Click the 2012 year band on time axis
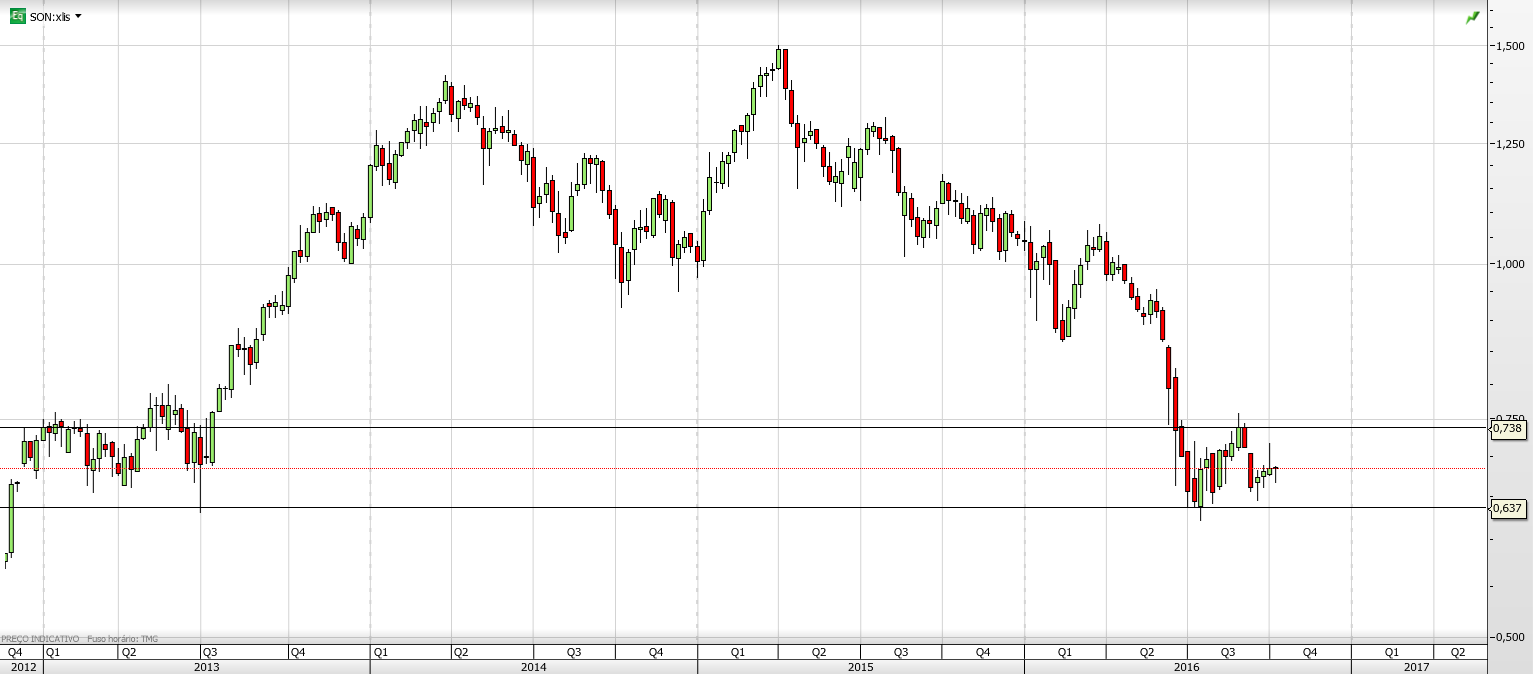 click(21, 666)
